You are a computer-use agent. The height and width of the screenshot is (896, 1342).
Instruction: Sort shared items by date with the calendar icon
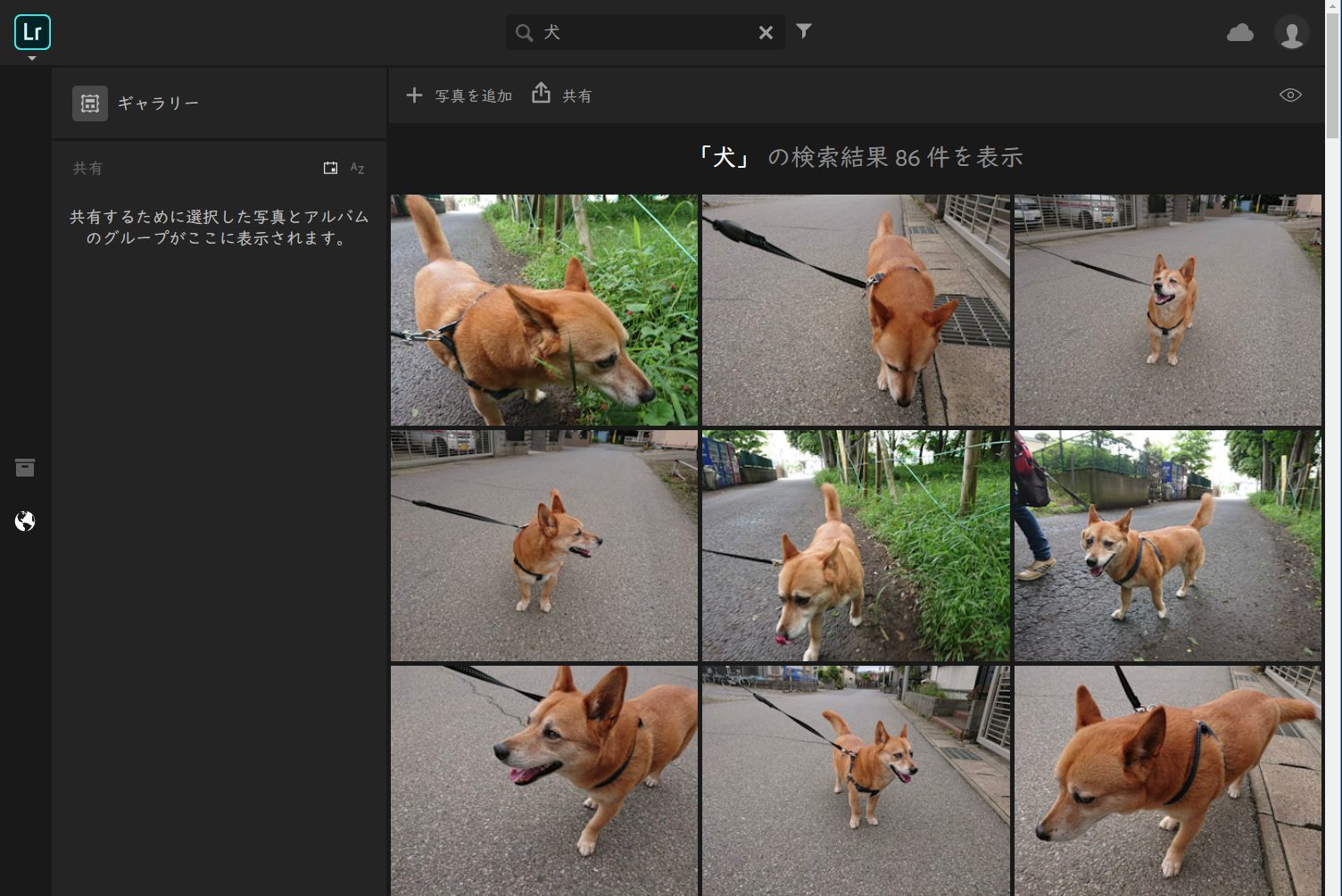(x=330, y=167)
